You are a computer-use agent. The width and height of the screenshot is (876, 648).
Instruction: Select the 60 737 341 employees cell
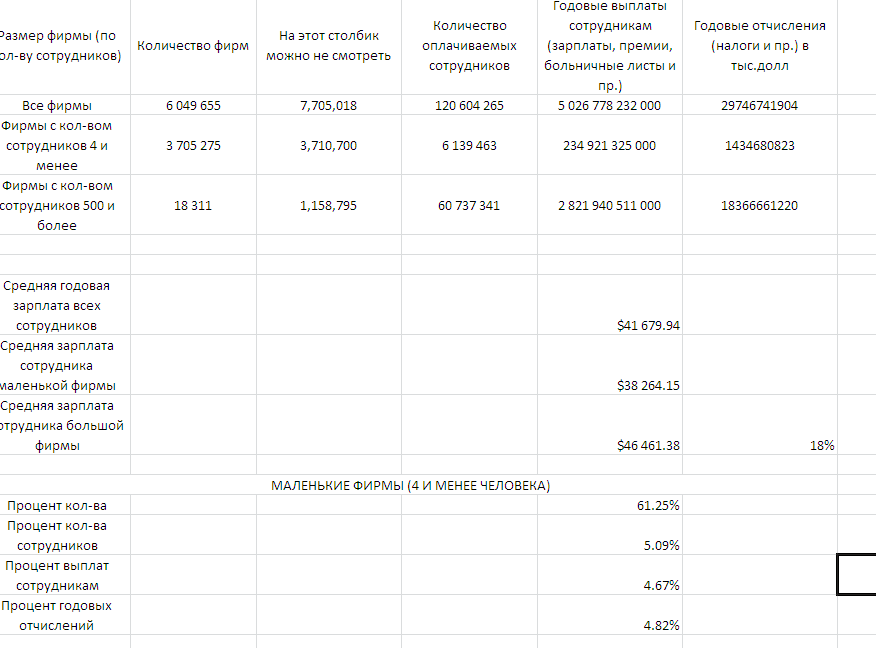click(x=469, y=205)
